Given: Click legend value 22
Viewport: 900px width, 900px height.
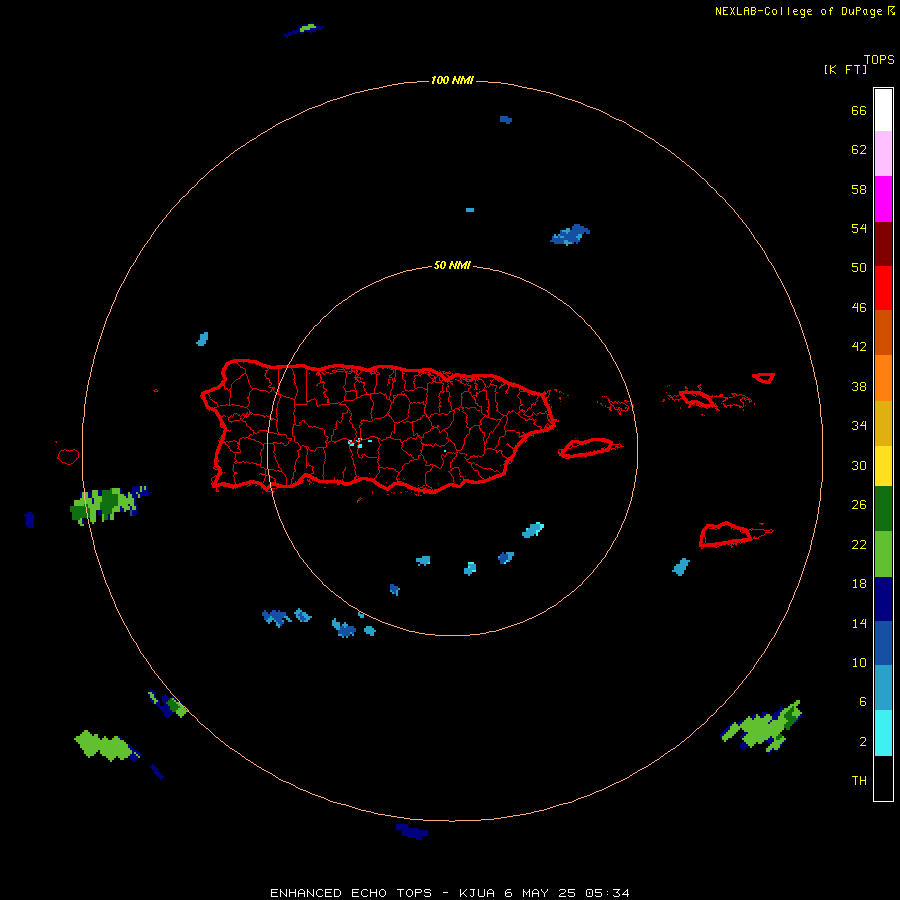Looking at the screenshot, I should click(859, 544).
